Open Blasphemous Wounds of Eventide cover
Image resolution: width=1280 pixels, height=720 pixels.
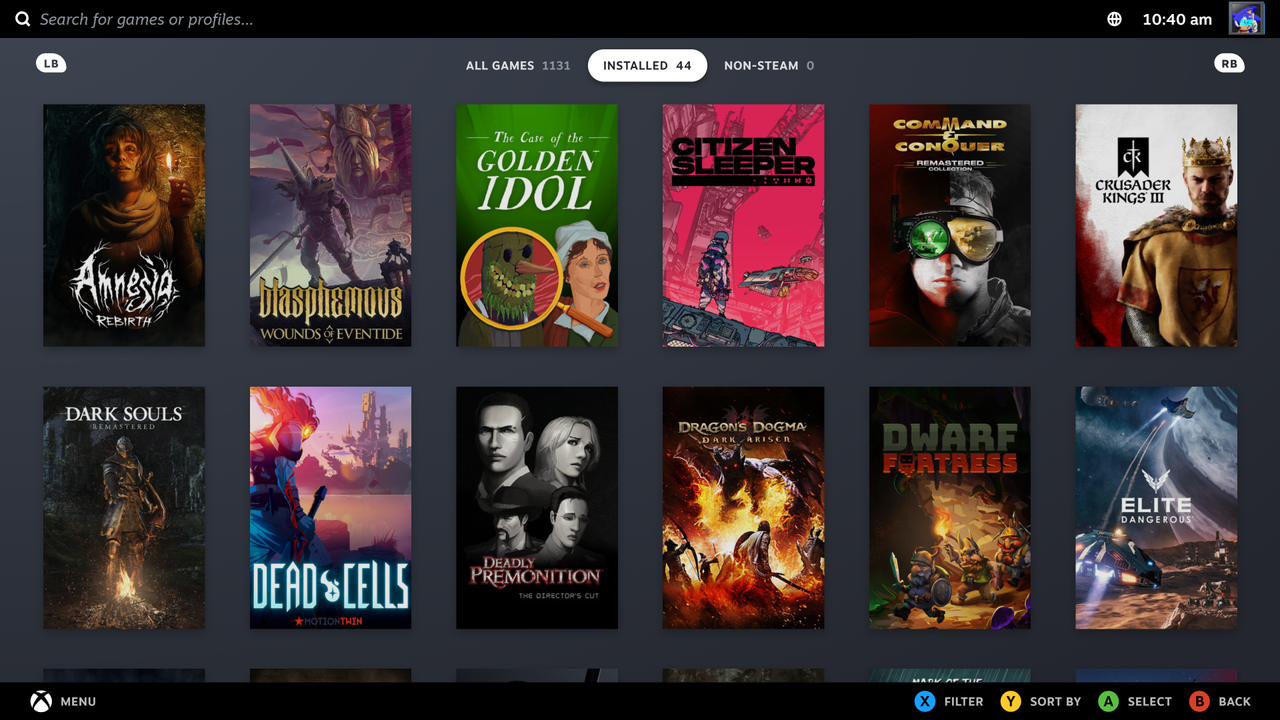coord(330,225)
